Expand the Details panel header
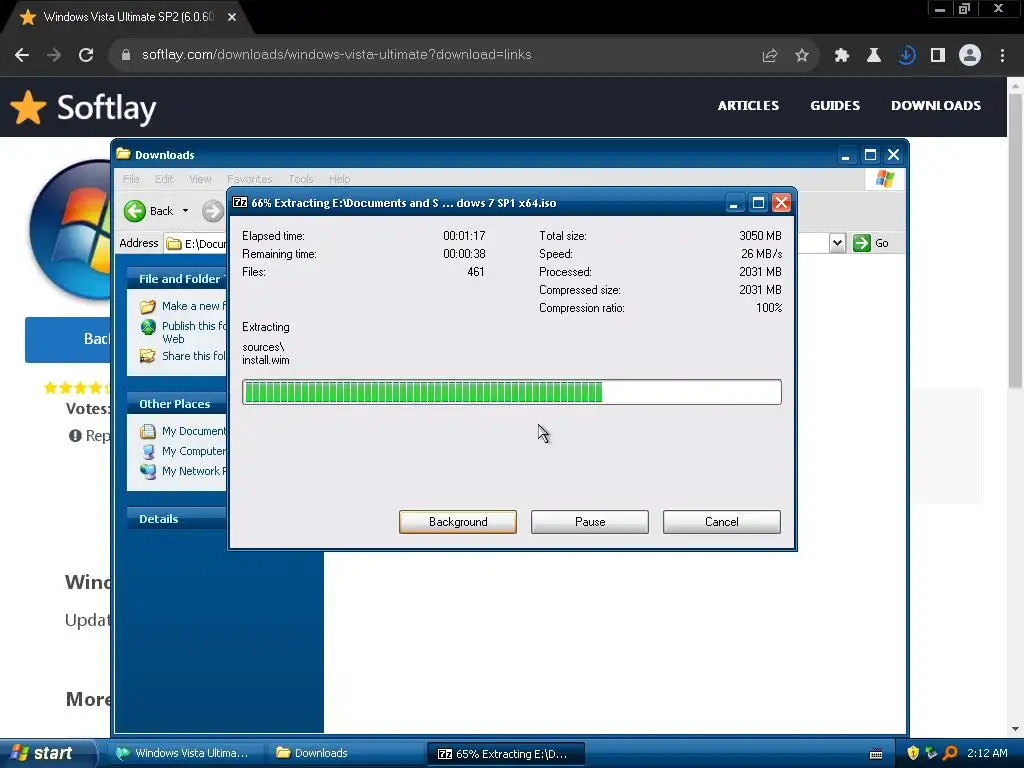The height and width of the screenshot is (768, 1024). point(176,519)
